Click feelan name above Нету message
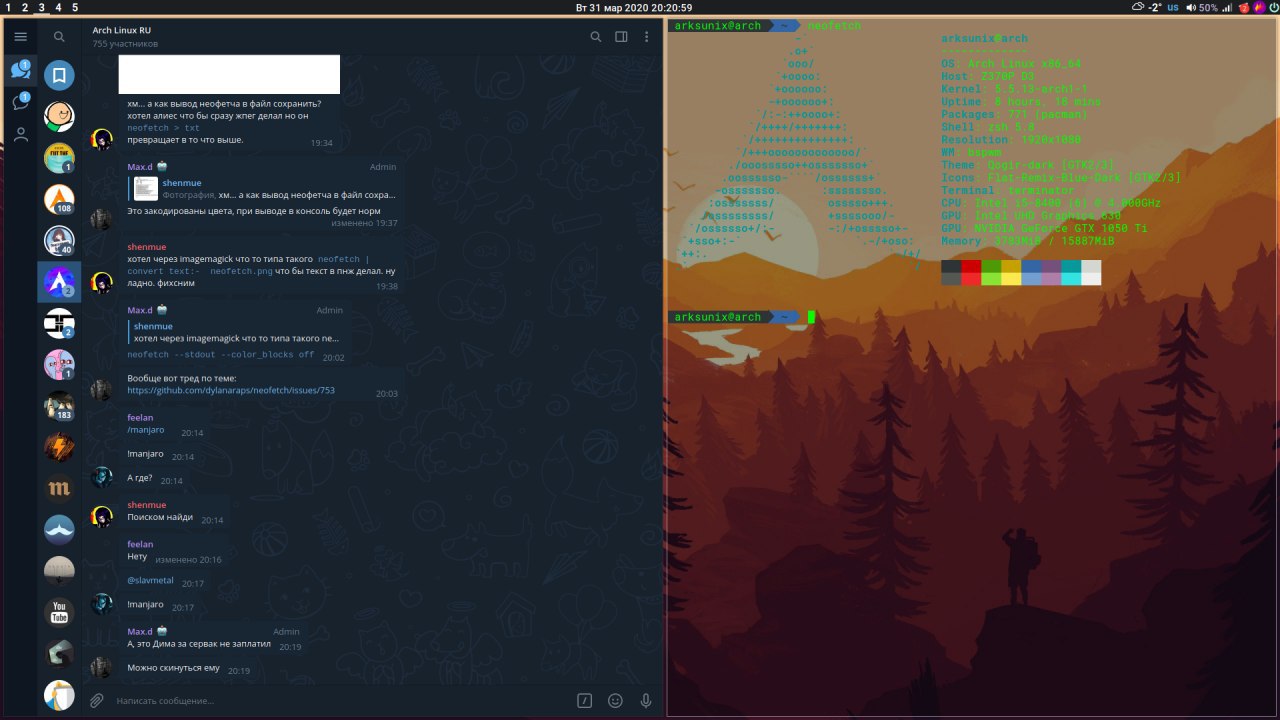The width and height of the screenshot is (1280, 720). click(x=140, y=544)
